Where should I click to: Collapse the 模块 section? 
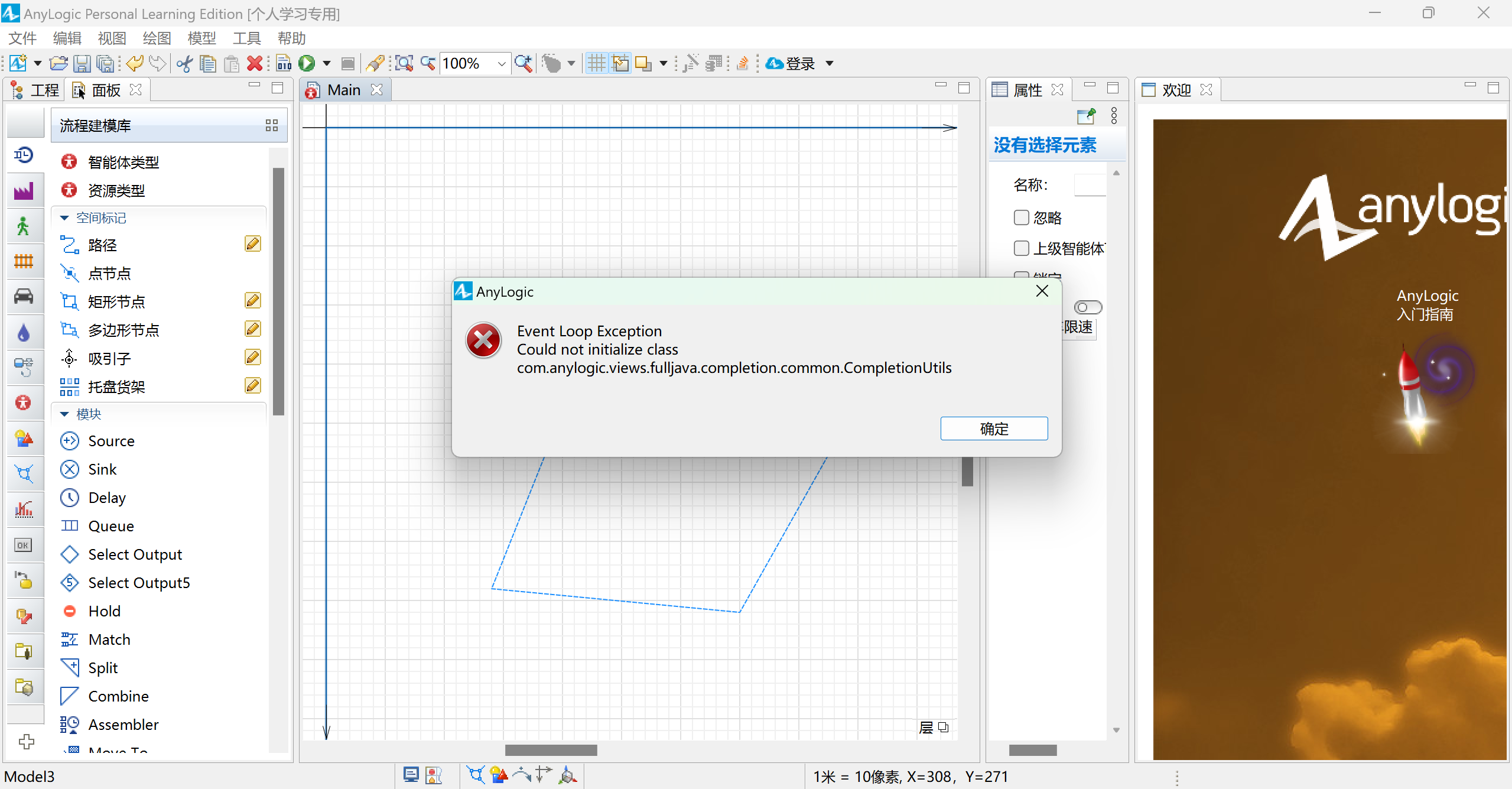click(x=64, y=414)
